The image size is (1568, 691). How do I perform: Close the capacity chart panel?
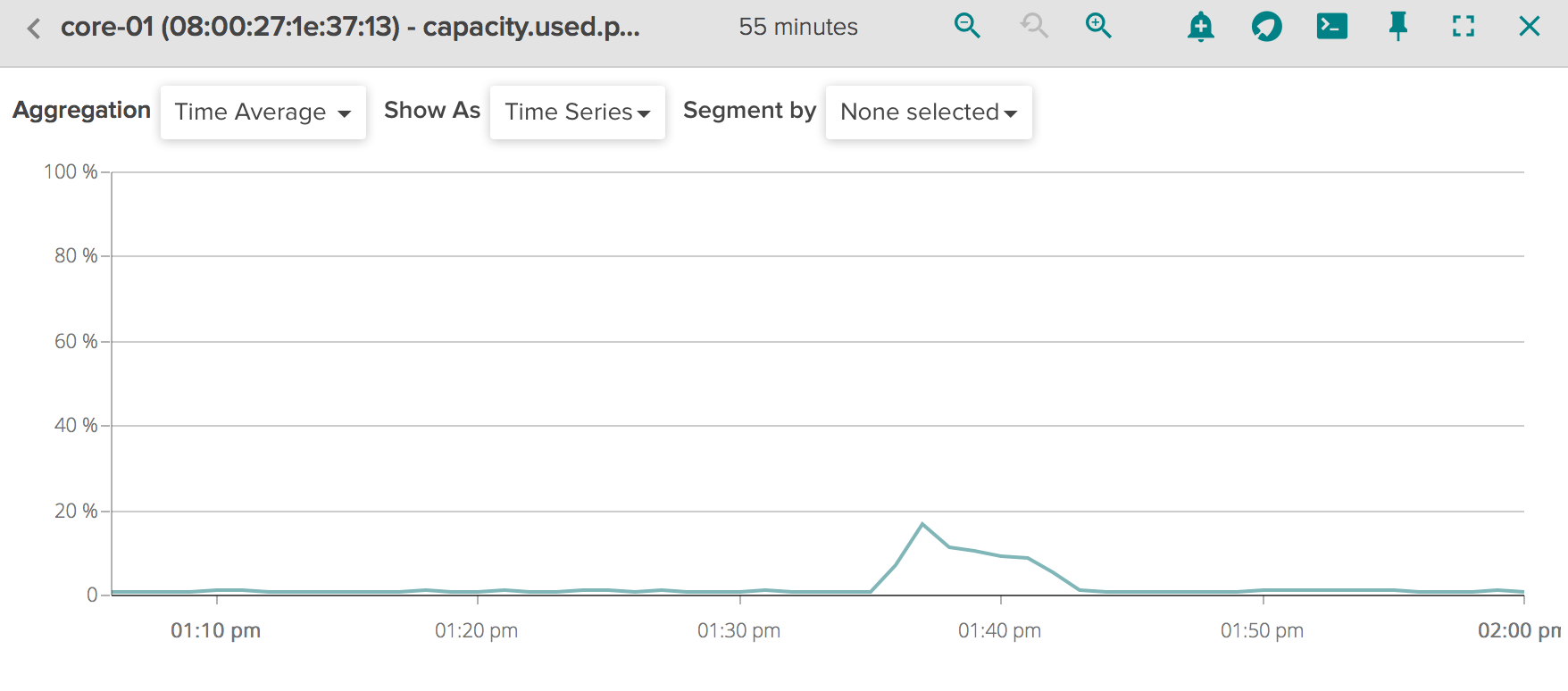(1529, 27)
